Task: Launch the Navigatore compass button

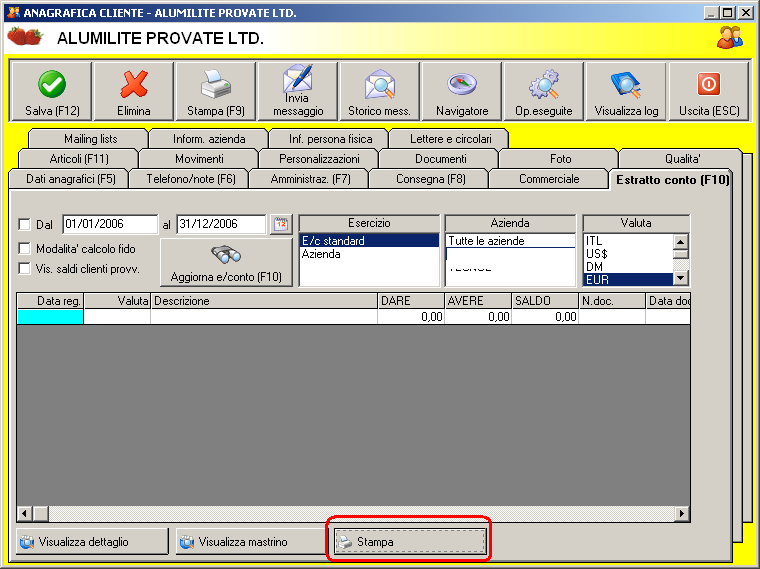Action: (461, 91)
